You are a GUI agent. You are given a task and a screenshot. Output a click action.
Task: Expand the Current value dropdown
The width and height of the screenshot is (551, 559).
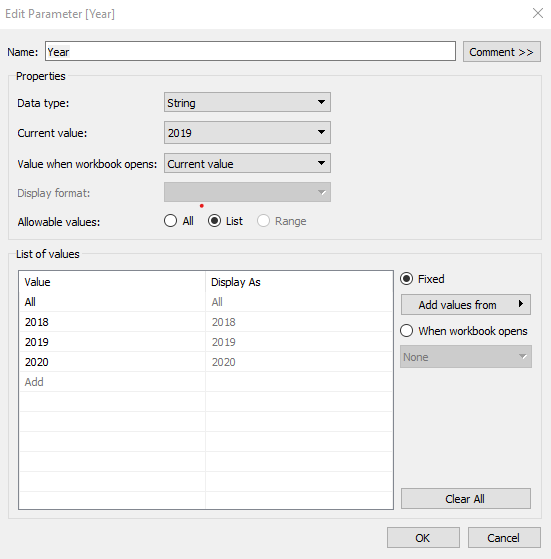click(x=247, y=133)
